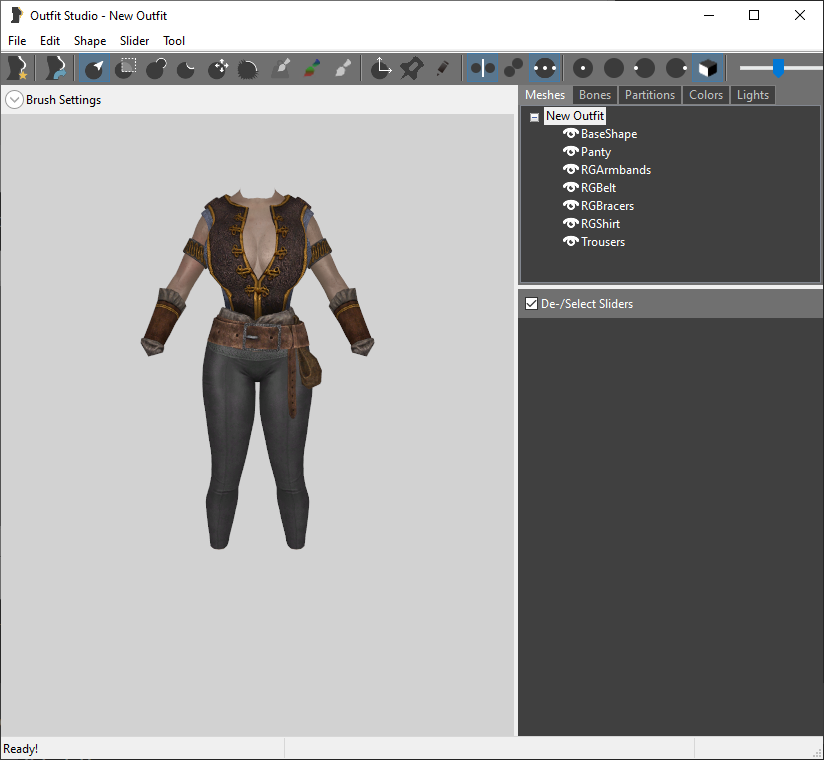Maximize the Outfit Studio window

[754, 15]
